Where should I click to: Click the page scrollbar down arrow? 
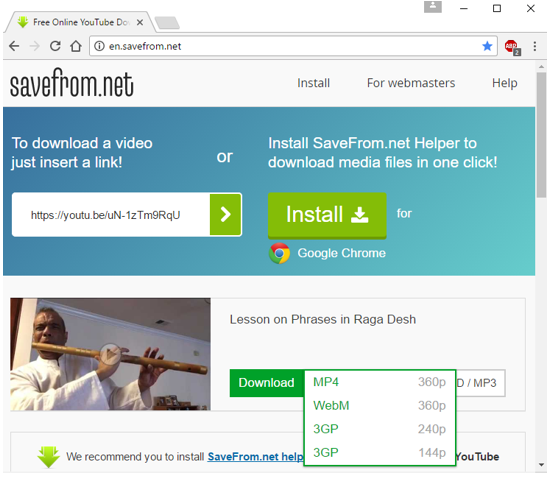tap(541, 465)
